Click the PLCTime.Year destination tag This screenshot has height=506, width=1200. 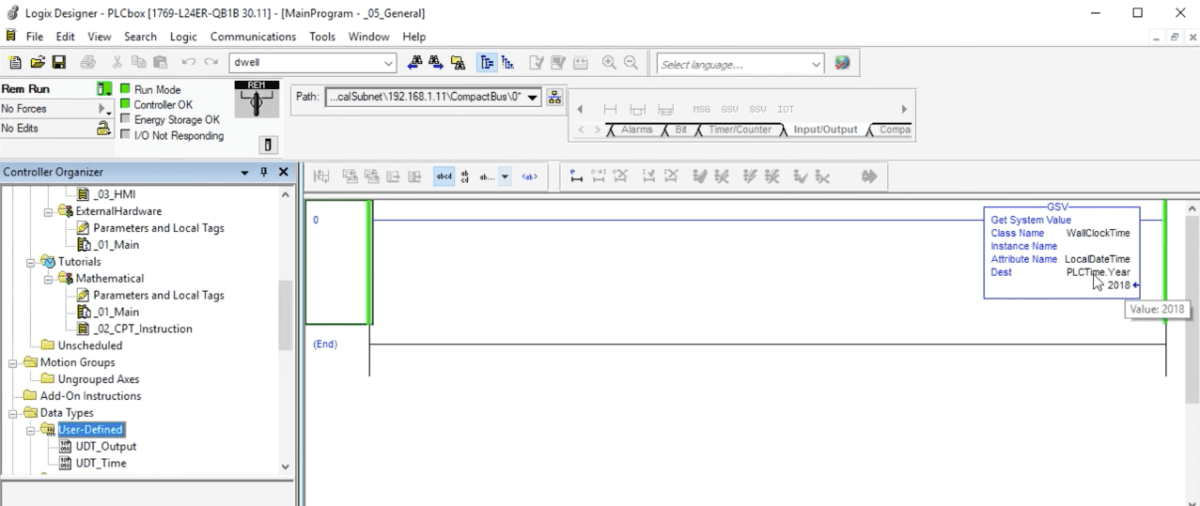point(1098,272)
